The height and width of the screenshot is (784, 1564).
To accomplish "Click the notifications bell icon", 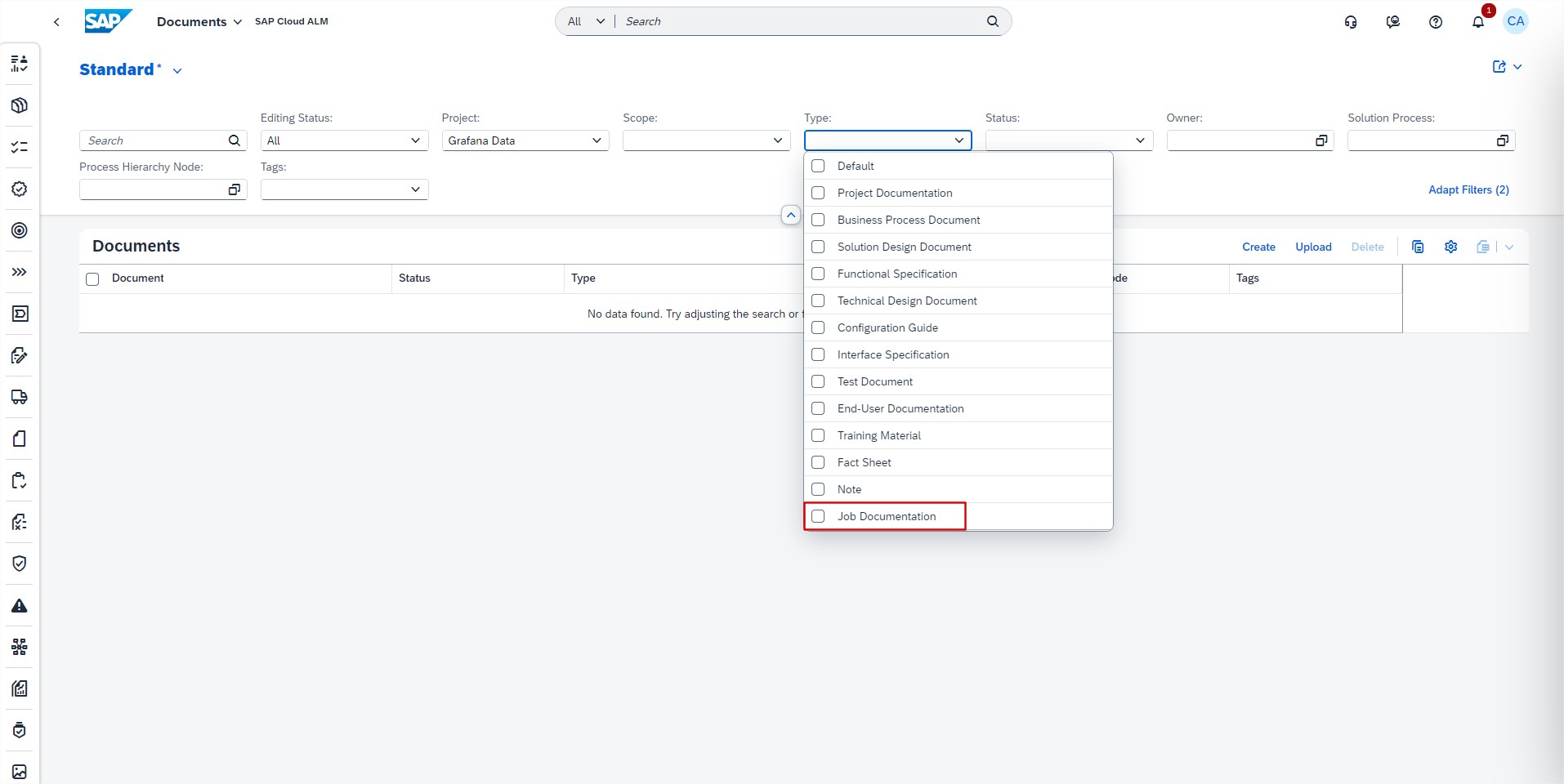I will tap(1477, 22).
